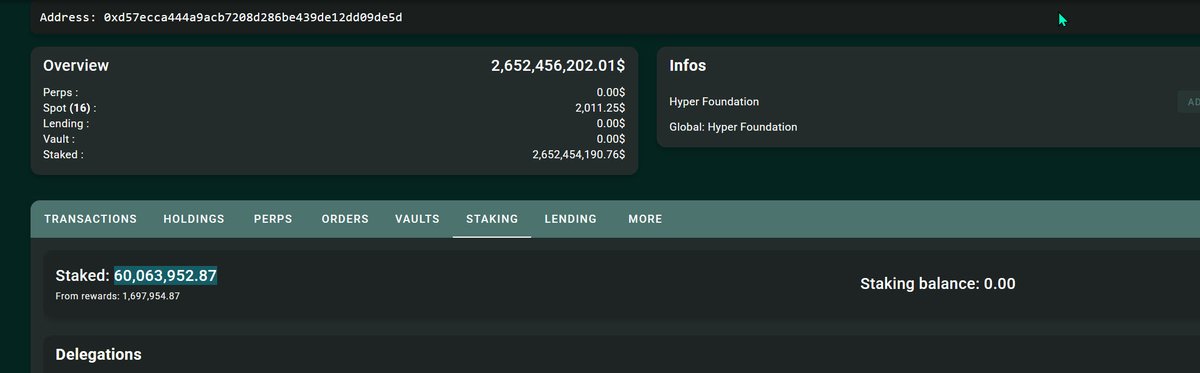Open the More tab menu
The image size is (1200, 373).
click(645, 219)
